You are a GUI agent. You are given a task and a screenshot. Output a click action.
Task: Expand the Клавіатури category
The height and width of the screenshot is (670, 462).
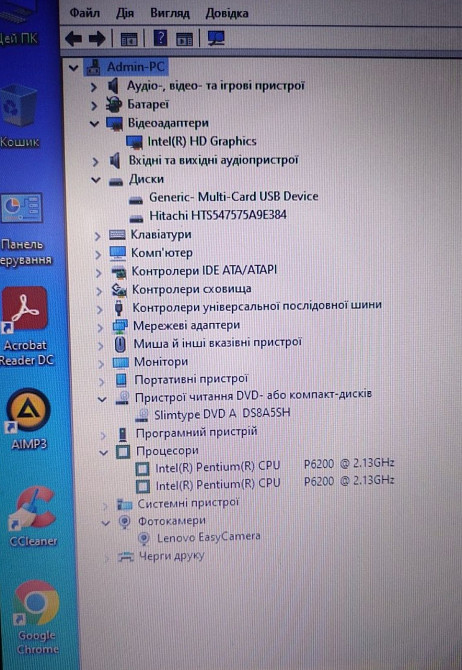[x=97, y=236]
